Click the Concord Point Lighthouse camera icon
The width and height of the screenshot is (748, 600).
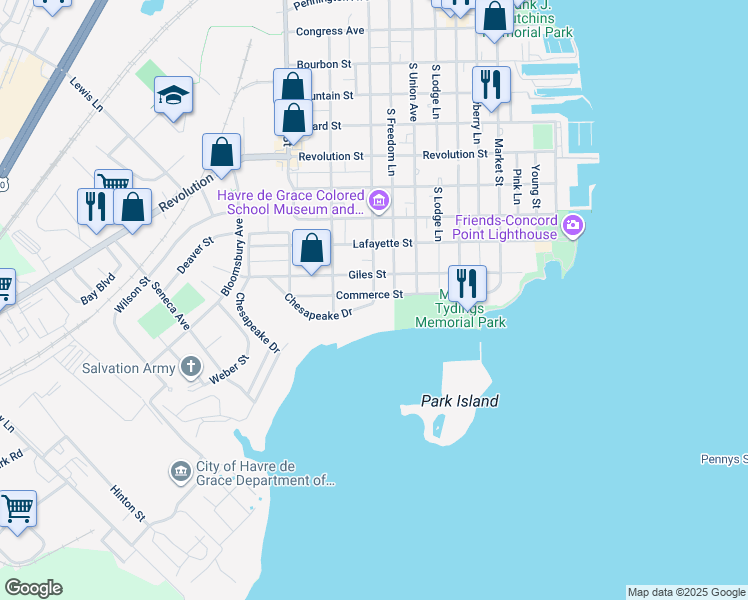click(572, 227)
